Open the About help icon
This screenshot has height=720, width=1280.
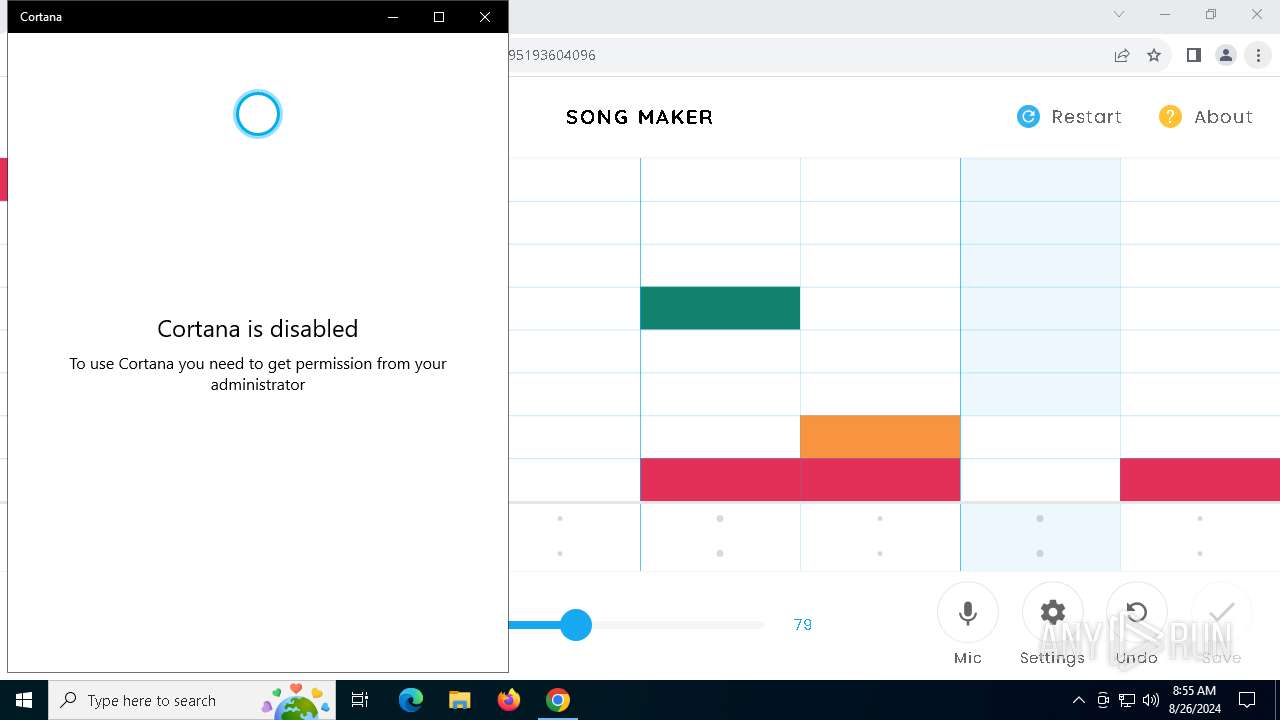[x=1170, y=117]
